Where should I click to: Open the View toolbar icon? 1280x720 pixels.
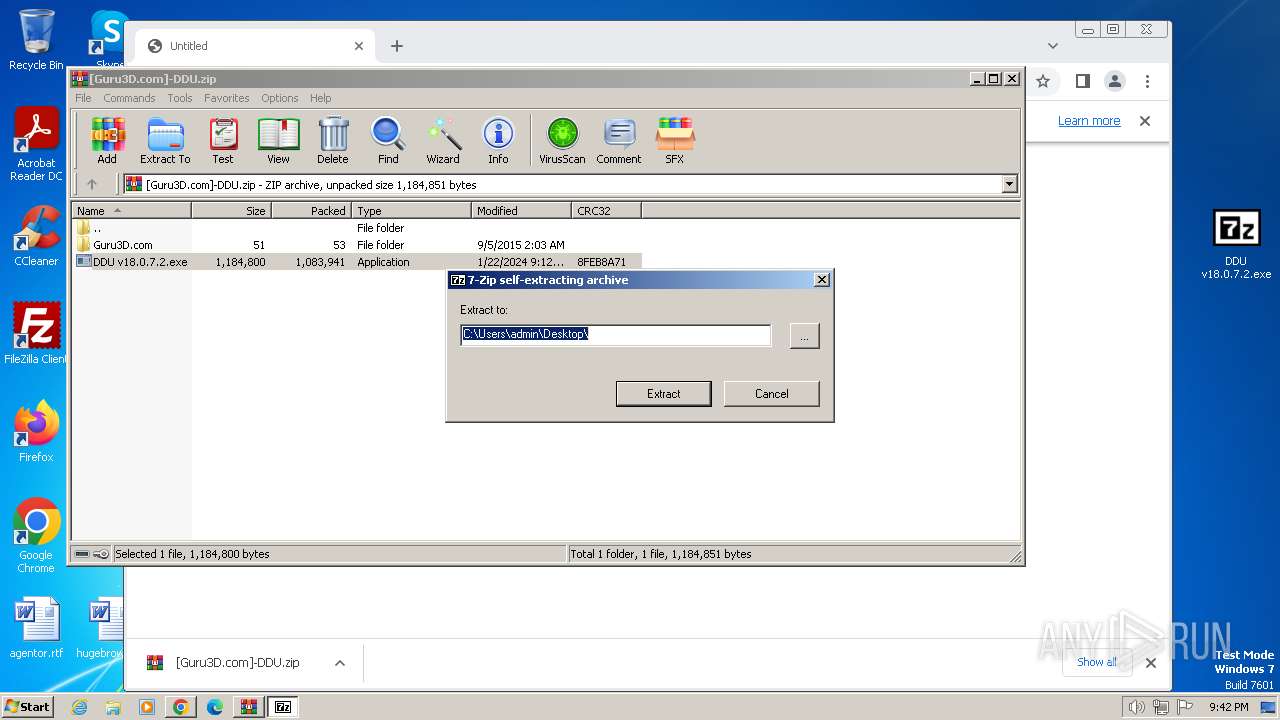278,140
